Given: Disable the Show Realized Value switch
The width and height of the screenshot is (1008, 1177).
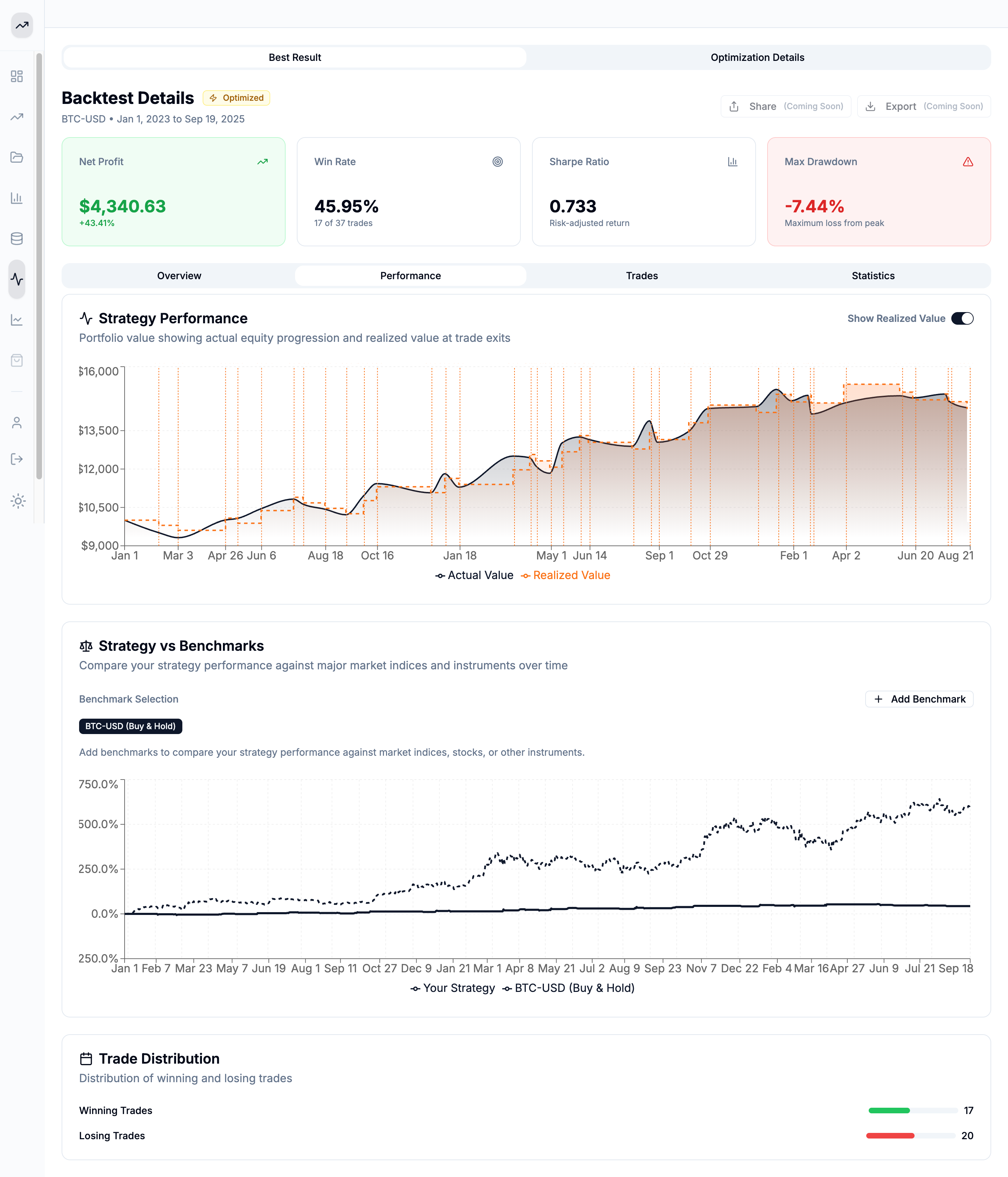Looking at the screenshot, I should [x=962, y=319].
